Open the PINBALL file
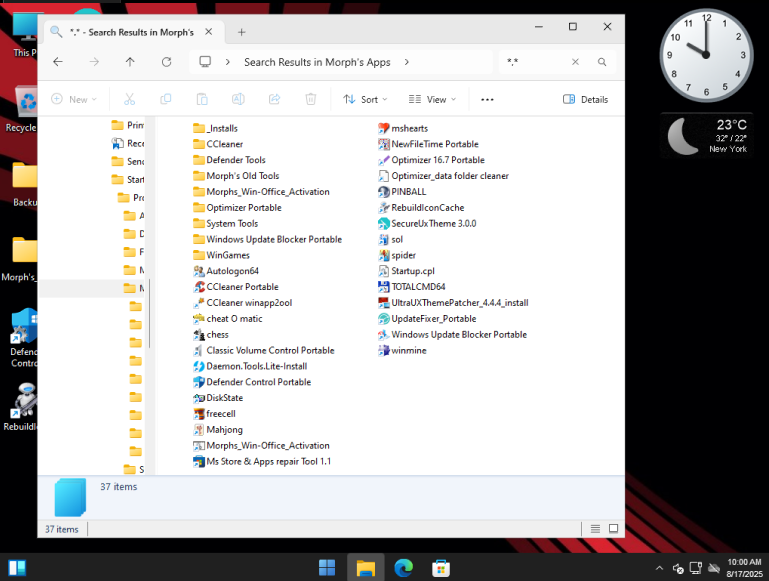 point(402,192)
